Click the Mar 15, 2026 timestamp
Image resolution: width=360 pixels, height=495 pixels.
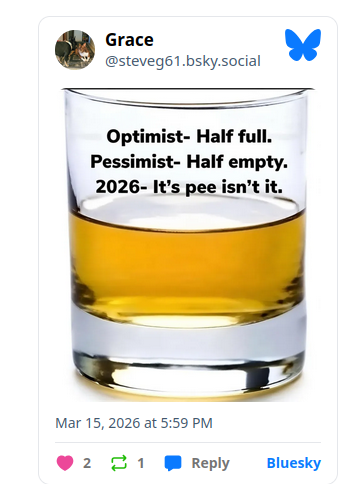[134, 423]
